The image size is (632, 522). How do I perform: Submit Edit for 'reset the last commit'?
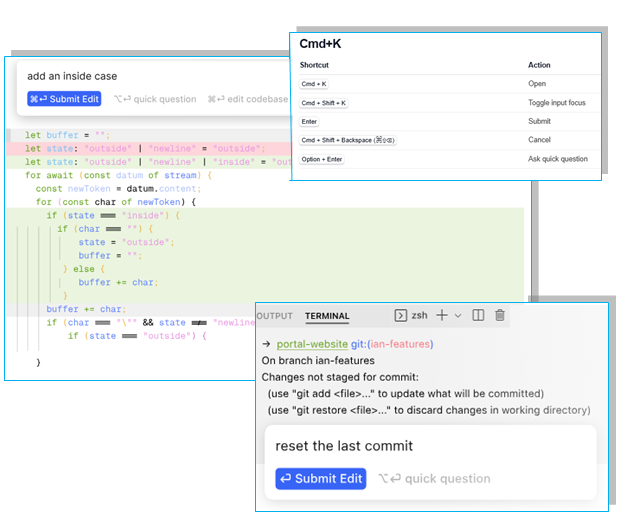tap(321, 479)
